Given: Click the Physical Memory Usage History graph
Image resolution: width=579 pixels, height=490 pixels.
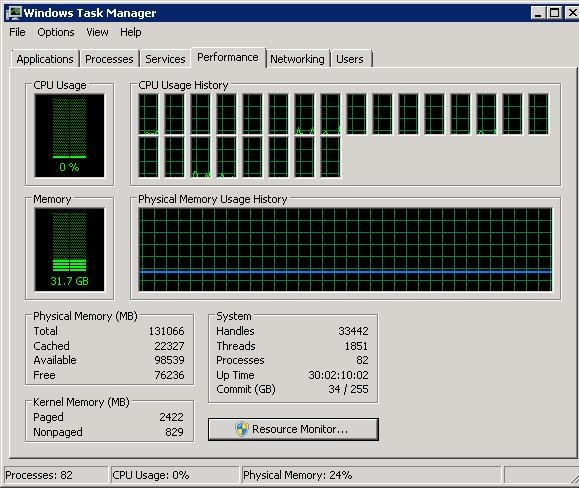Looking at the screenshot, I should coord(345,250).
